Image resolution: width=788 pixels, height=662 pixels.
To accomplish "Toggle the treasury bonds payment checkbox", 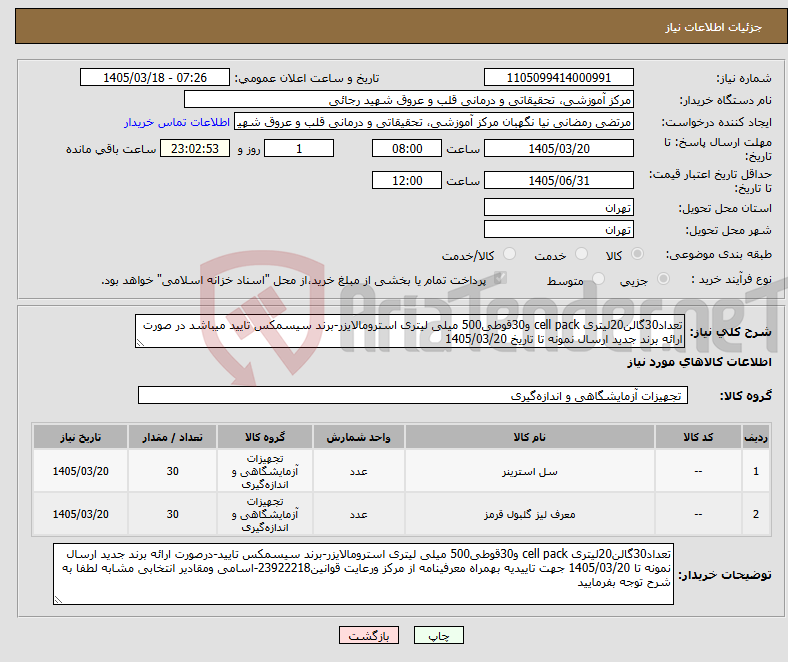I will pos(500,278).
